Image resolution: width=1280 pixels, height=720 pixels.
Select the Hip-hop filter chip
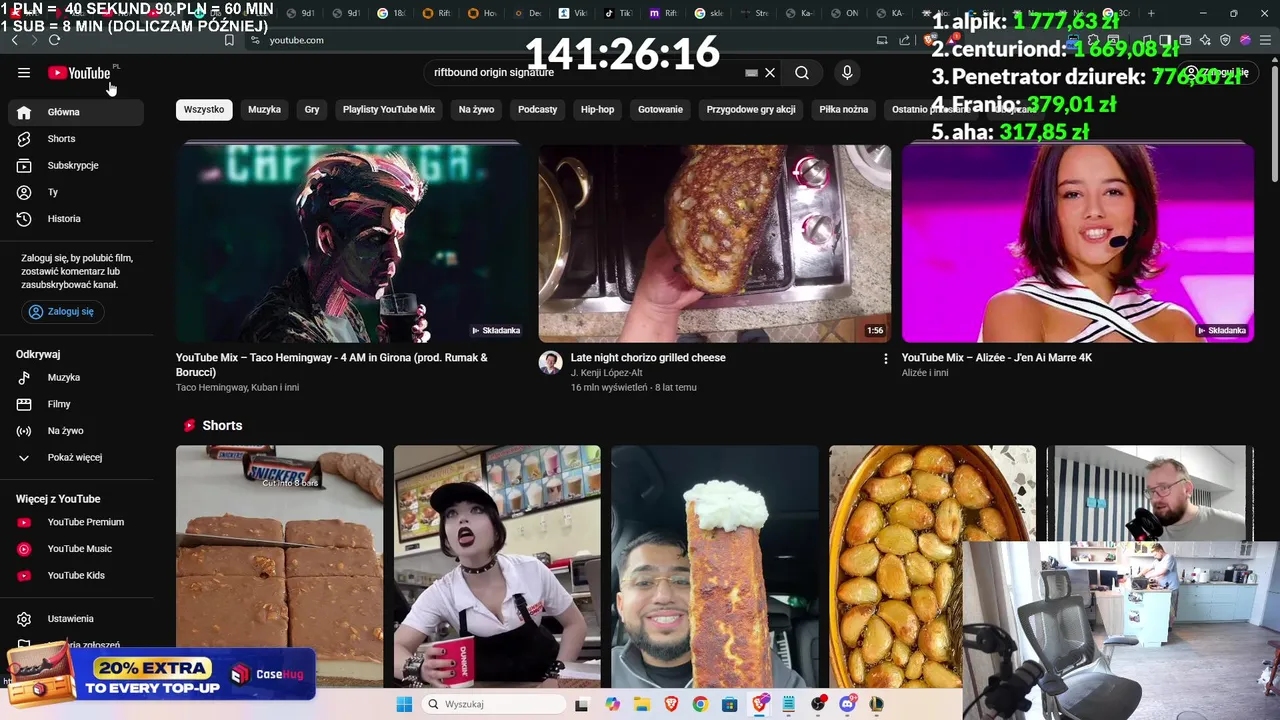598,109
